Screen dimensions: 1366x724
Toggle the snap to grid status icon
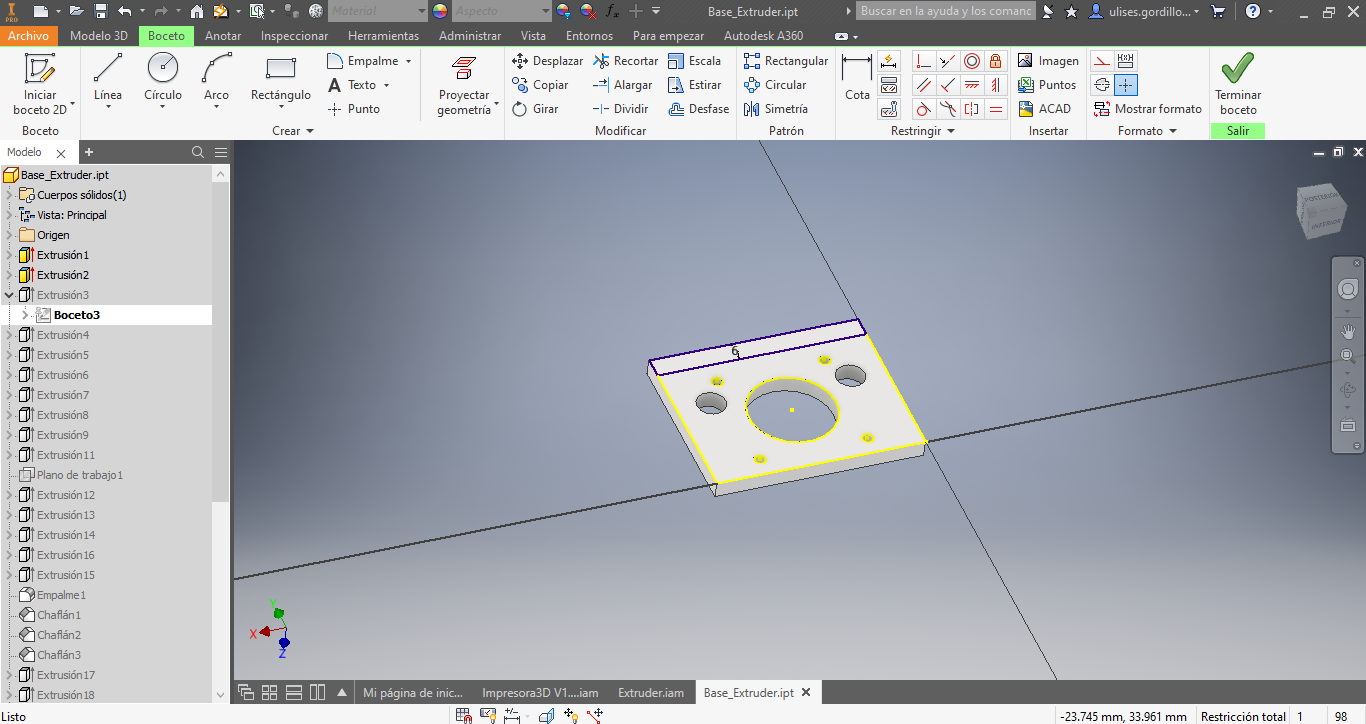coord(464,715)
